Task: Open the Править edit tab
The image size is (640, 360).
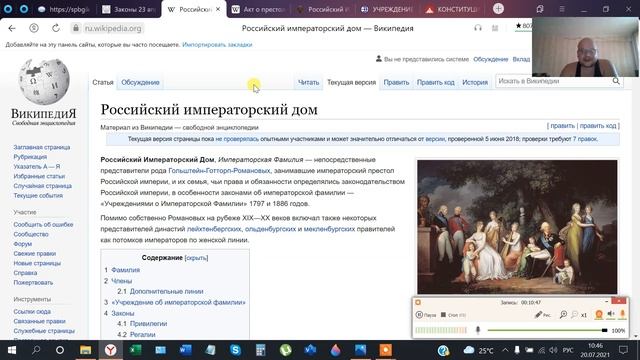Action: click(396, 82)
